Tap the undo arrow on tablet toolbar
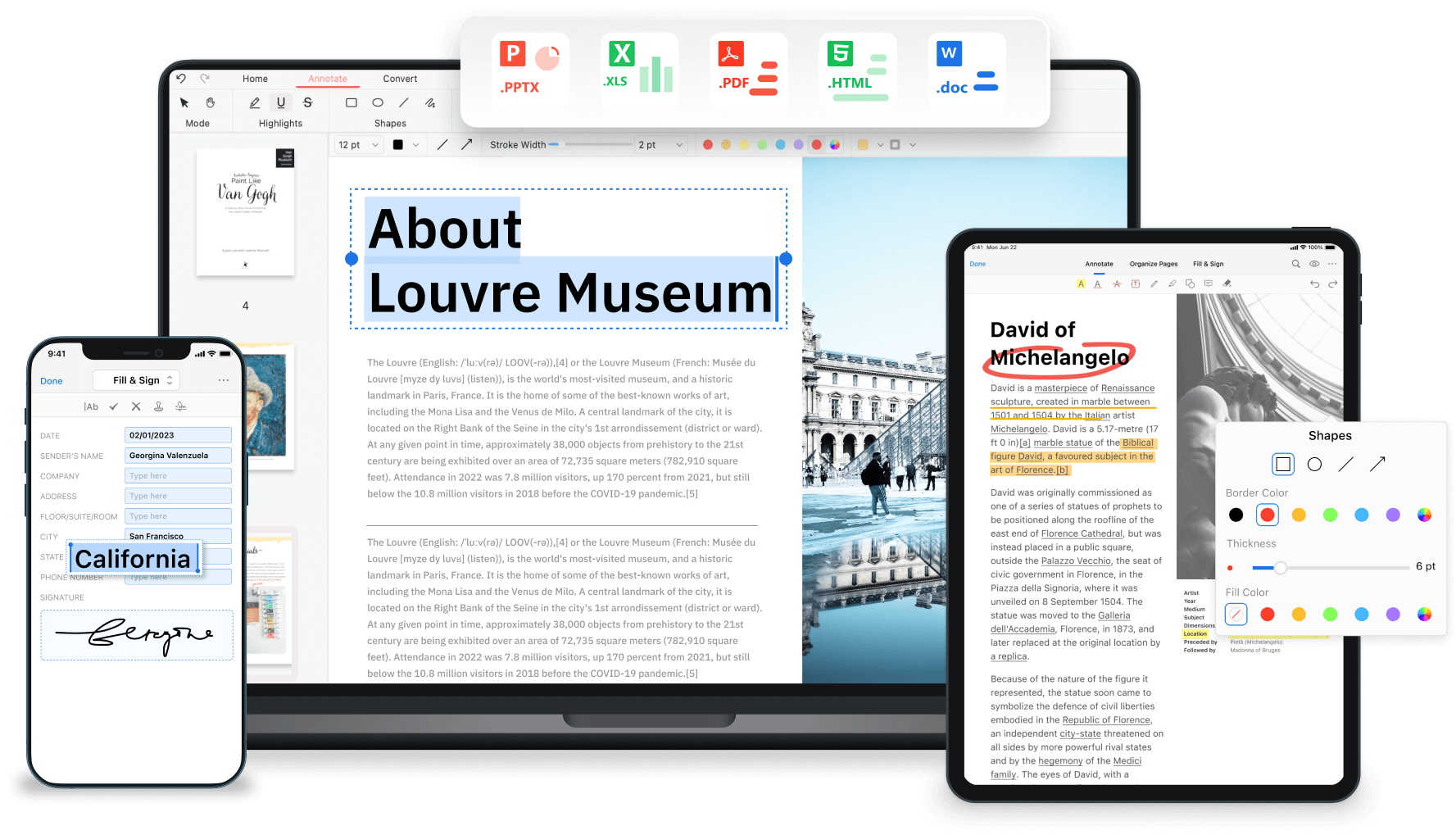The image size is (1456, 835). (1315, 284)
